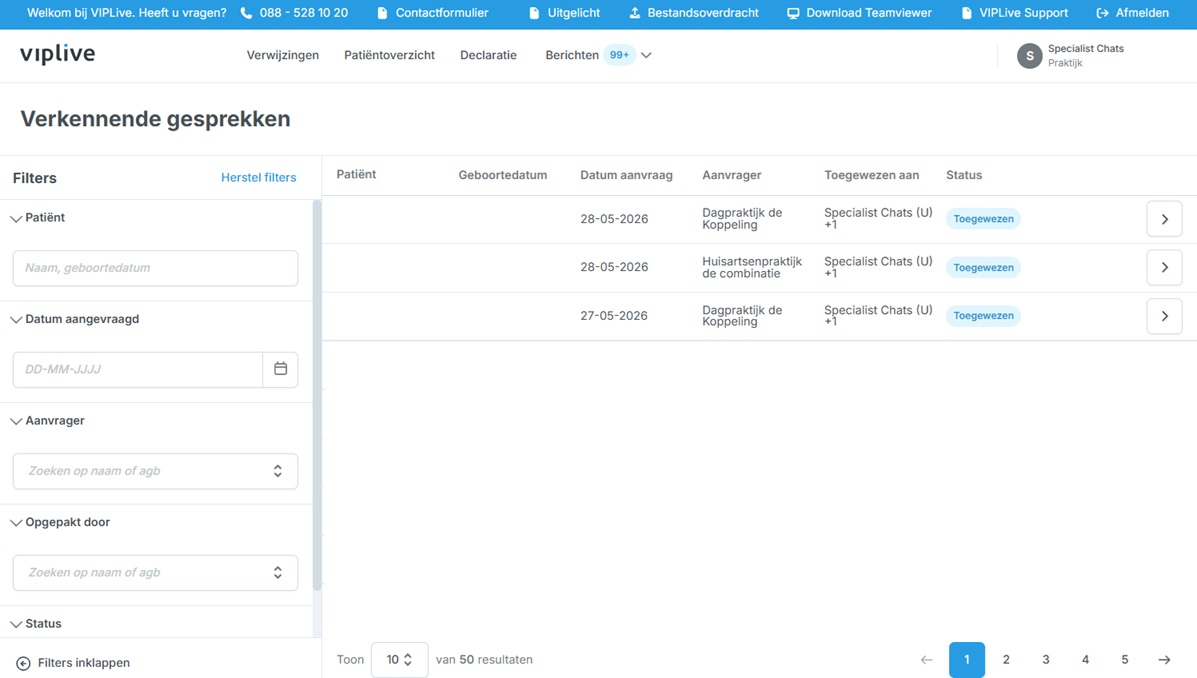Collapse the Status filter section
This screenshot has width=1197, height=678.
[16, 625]
